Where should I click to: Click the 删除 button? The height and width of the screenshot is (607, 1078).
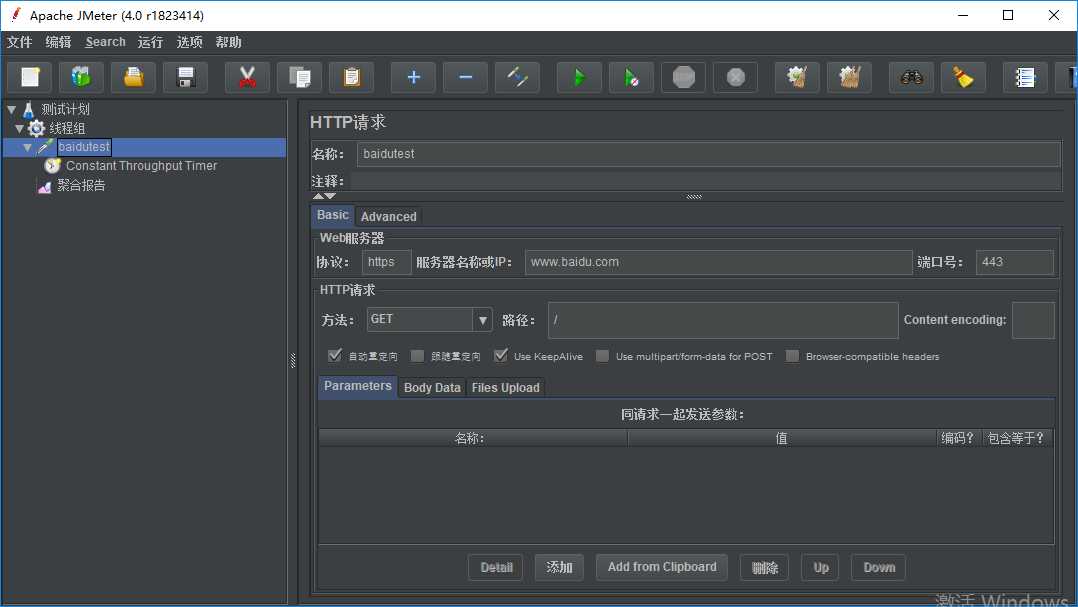click(764, 567)
